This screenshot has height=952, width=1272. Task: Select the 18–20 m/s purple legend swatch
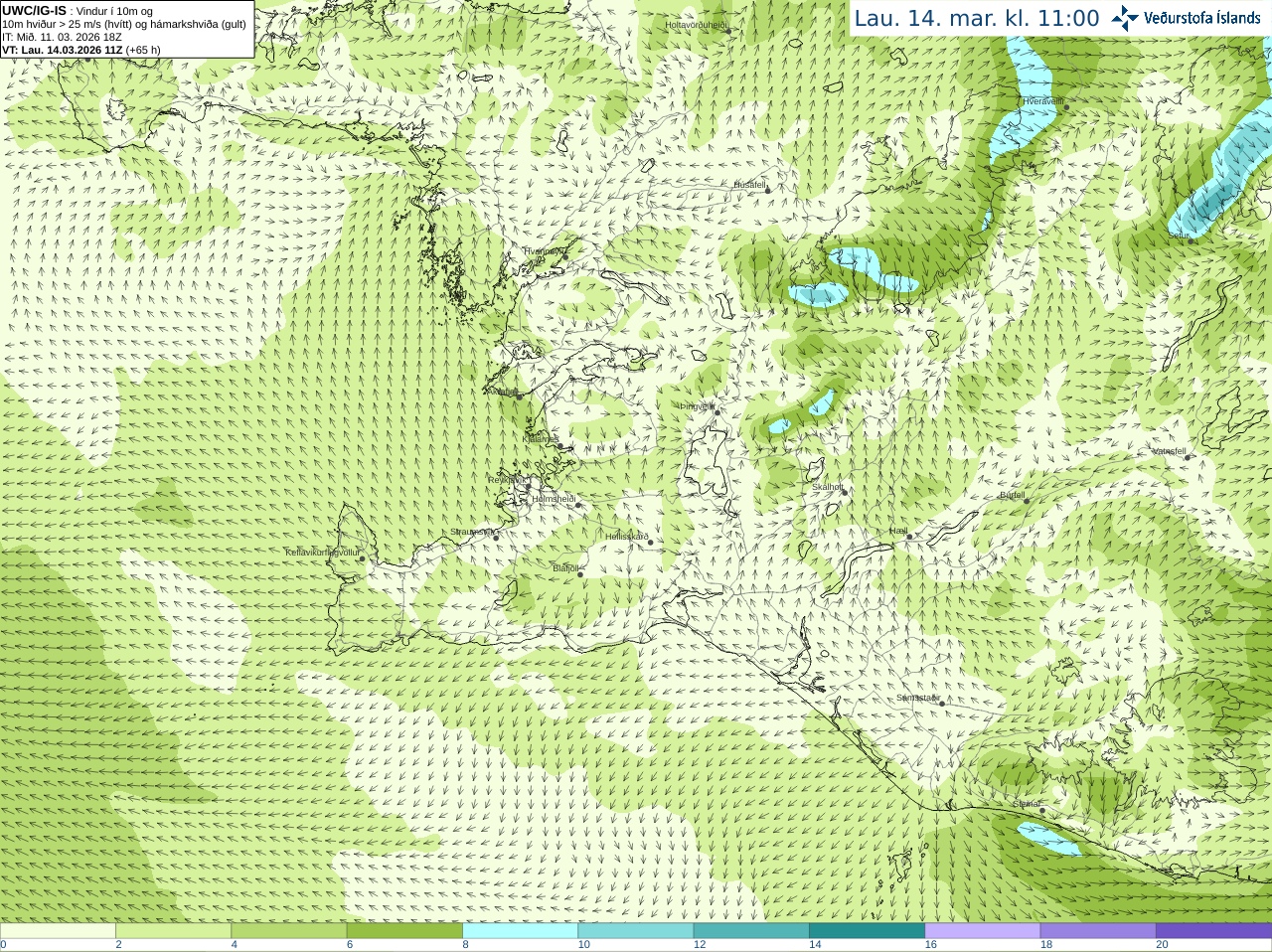click(x=1097, y=931)
